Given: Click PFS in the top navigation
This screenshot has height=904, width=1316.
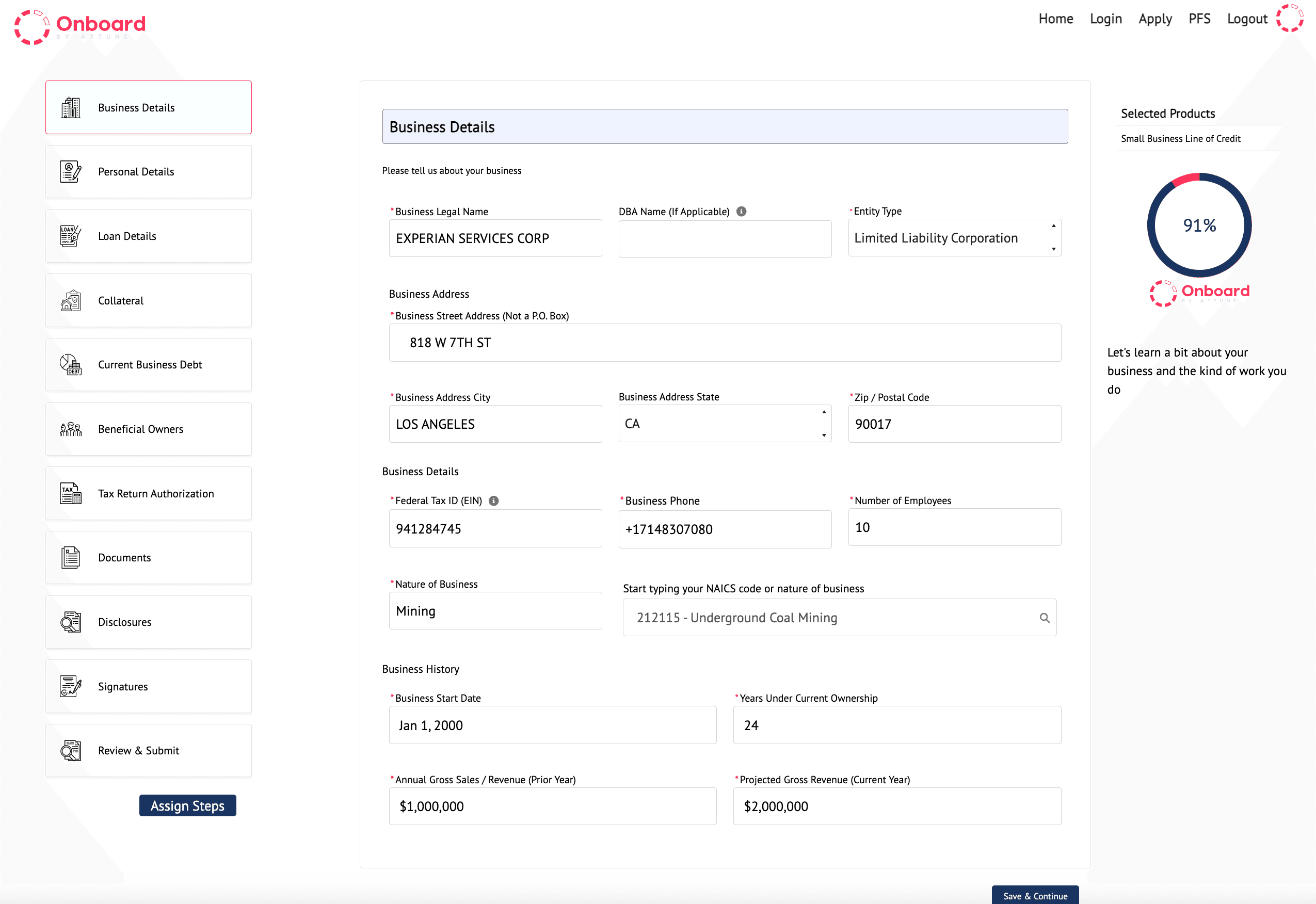Looking at the screenshot, I should click(x=1199, y=19).
